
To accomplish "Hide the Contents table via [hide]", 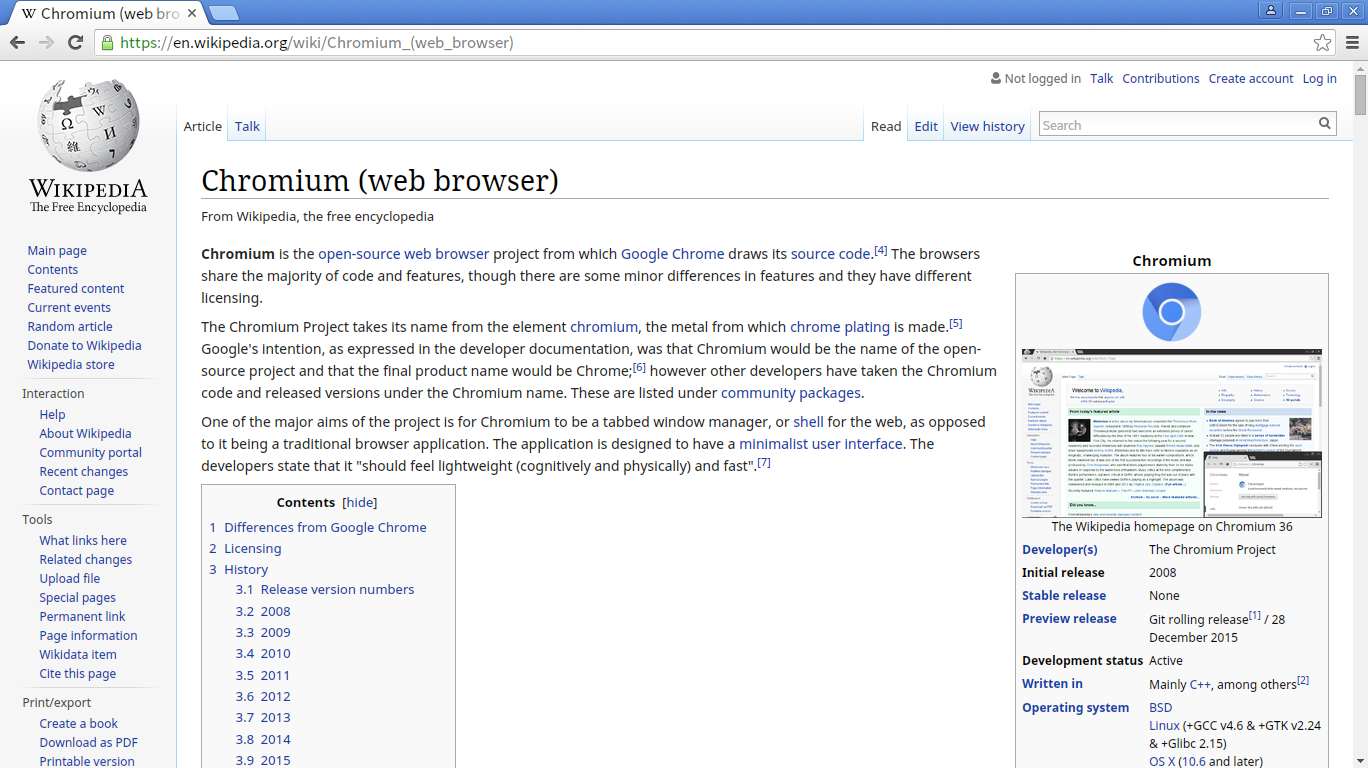I will 360,503.
